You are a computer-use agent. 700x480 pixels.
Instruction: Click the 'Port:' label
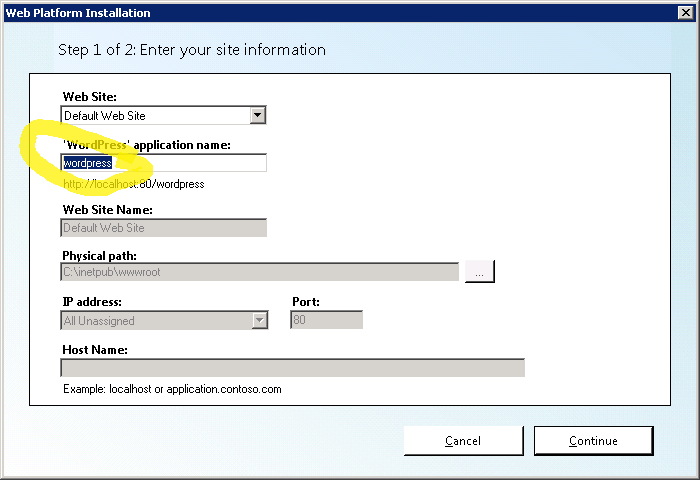(306, 302)
